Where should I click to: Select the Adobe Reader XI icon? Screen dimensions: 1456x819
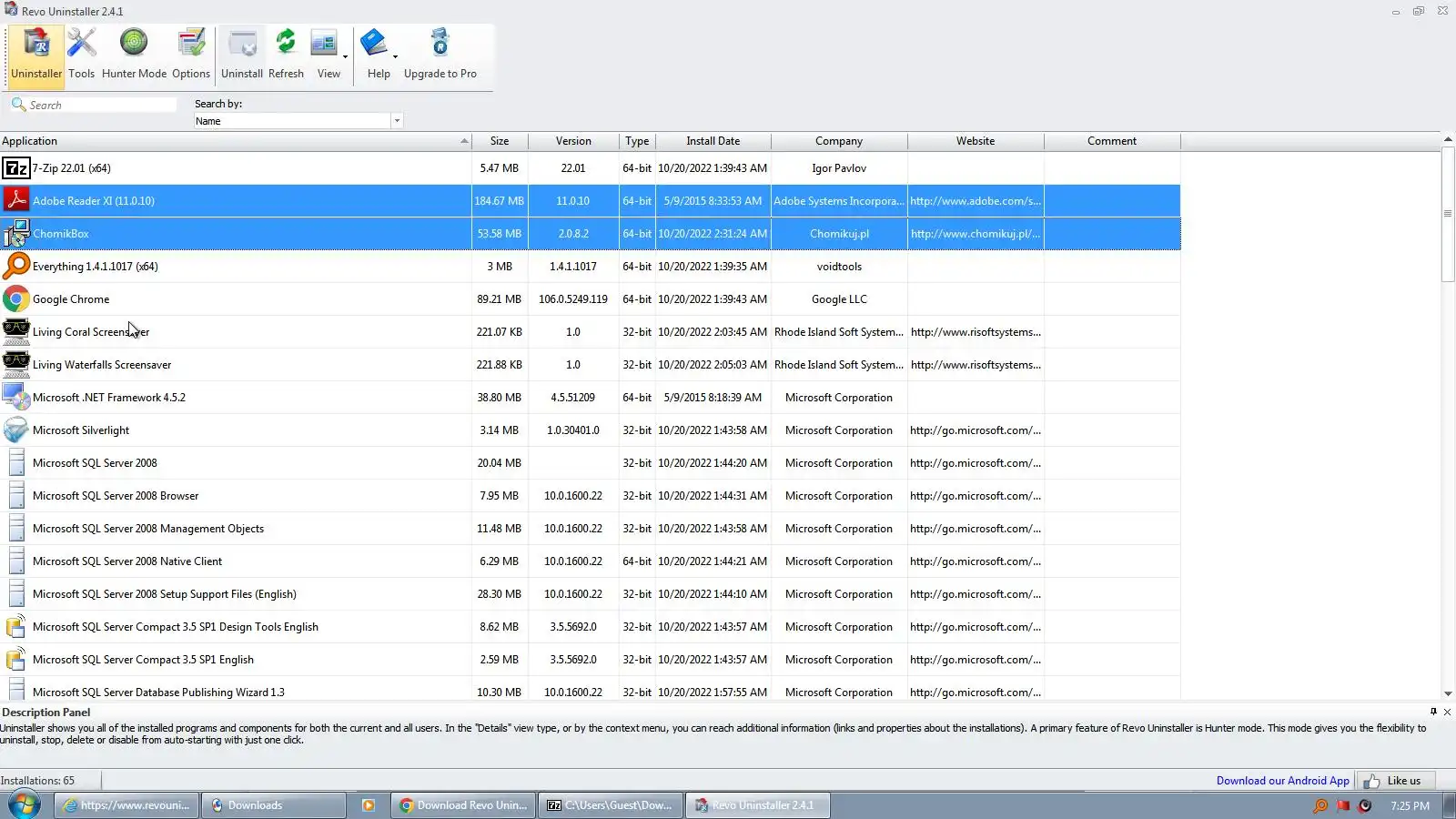point(16,201)
